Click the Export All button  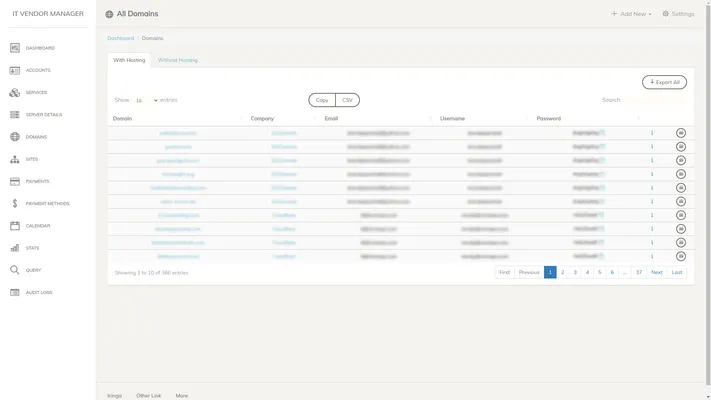664,82
